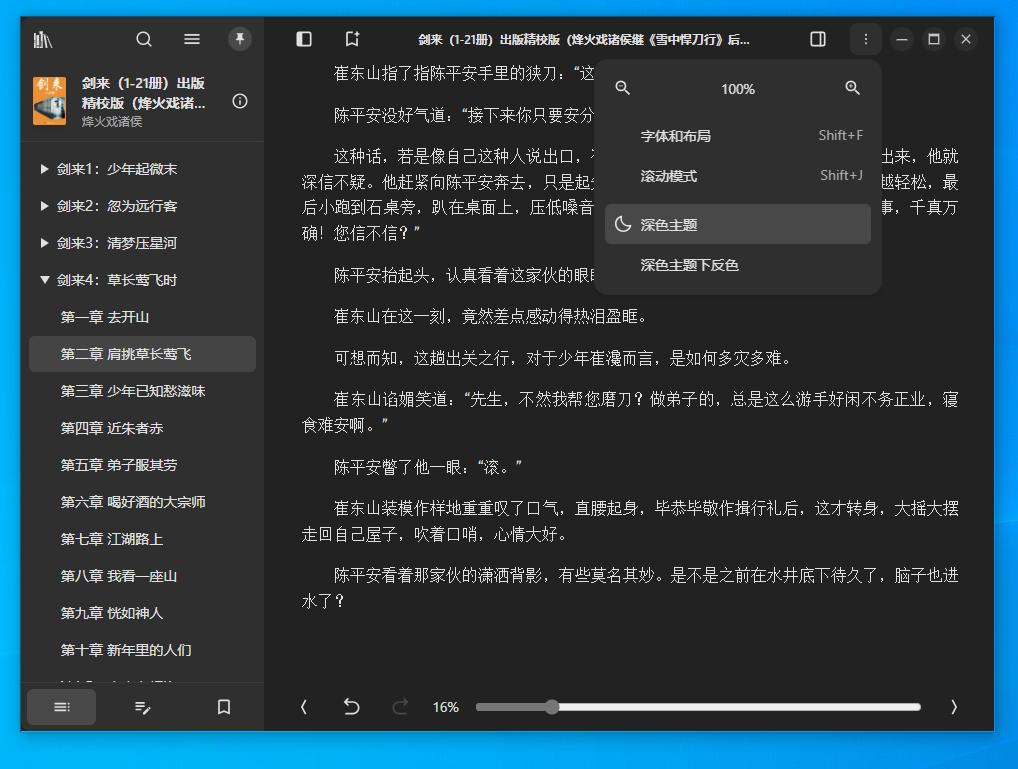Switch to table of contents tab
The height and width of the screenshot is (769, 1018).
click(62, 707)
